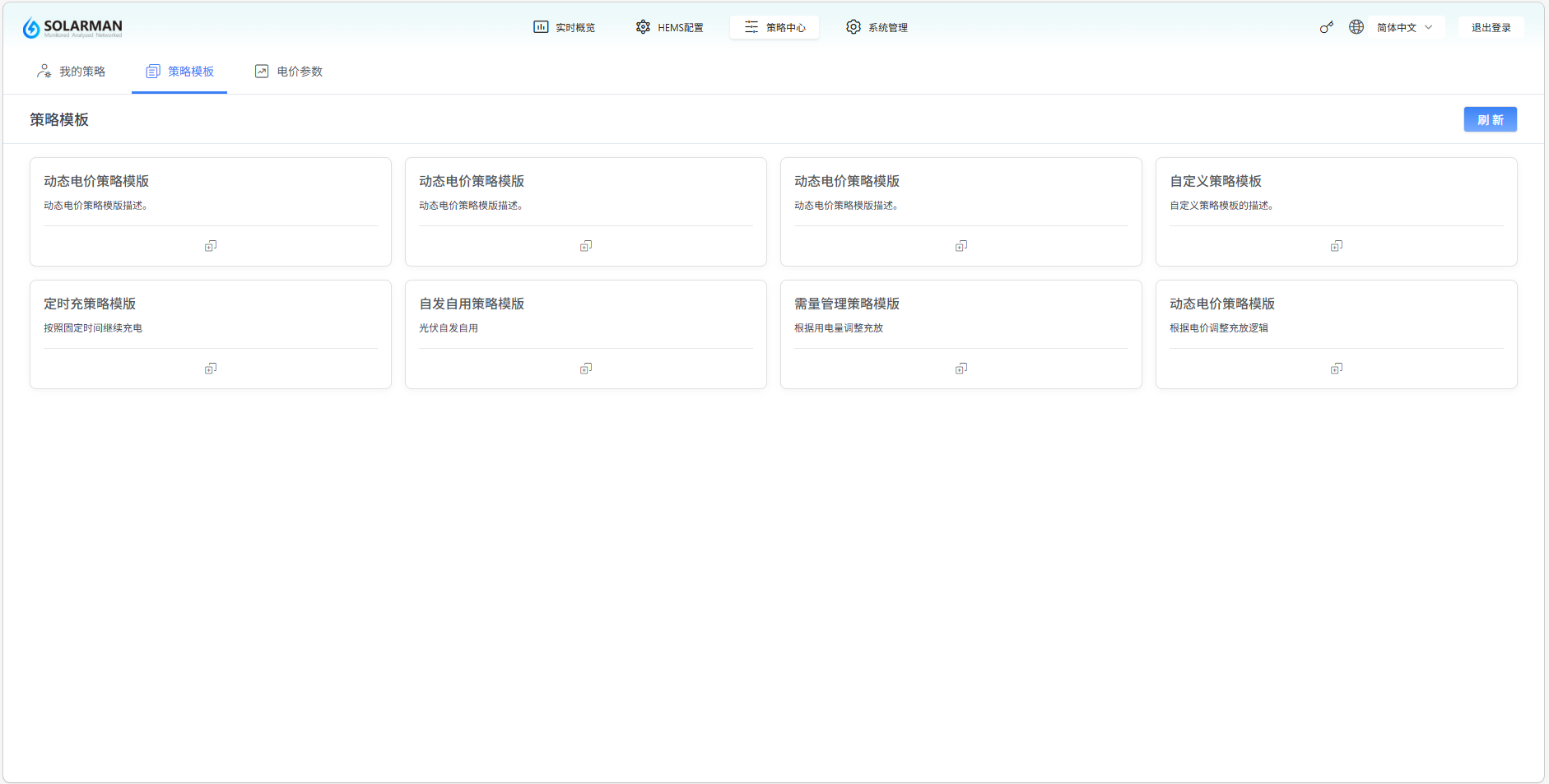Viewport: 1549px width, 784px height.
Task: Select the 策略模板 tab
Action: click(x=180, y=72)
